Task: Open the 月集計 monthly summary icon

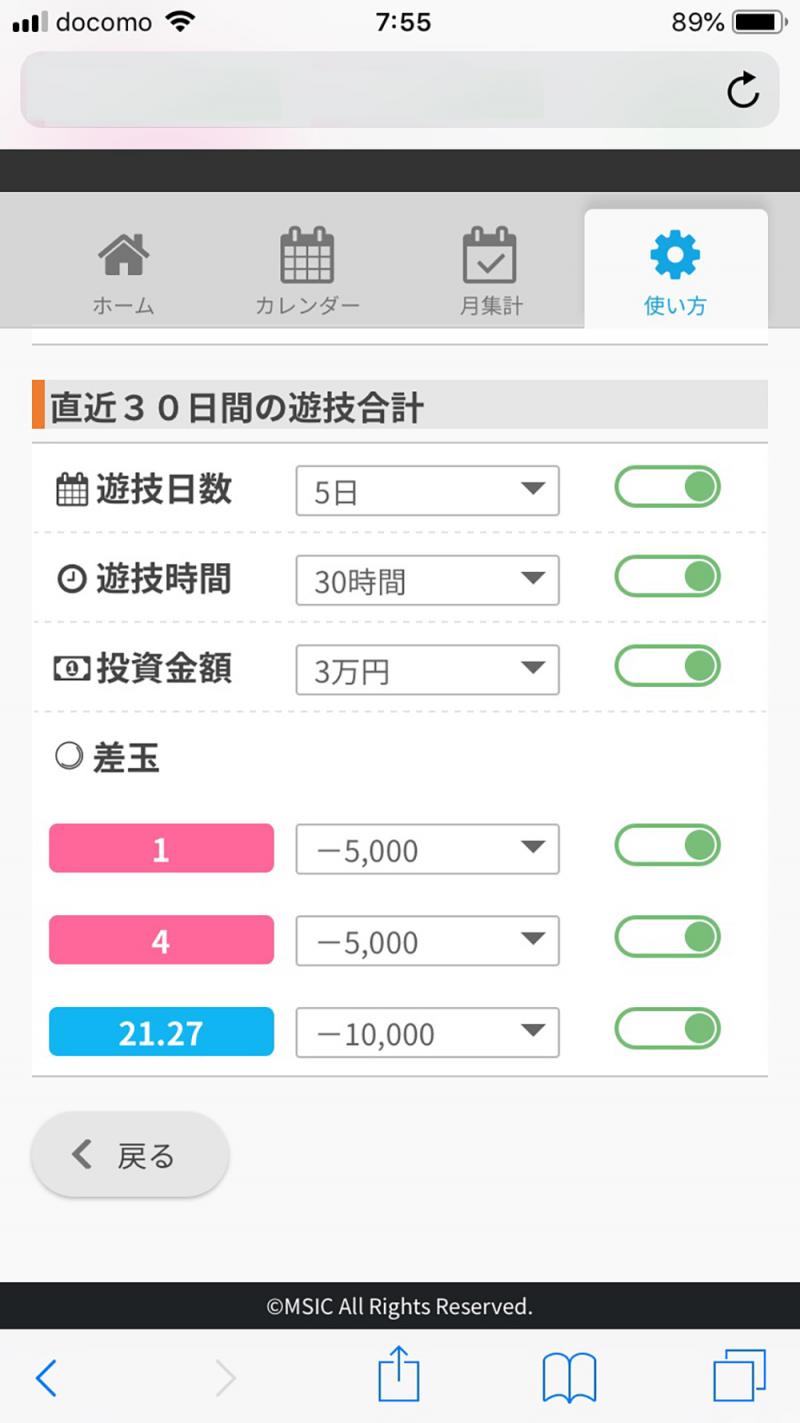Action: (490, 256)
